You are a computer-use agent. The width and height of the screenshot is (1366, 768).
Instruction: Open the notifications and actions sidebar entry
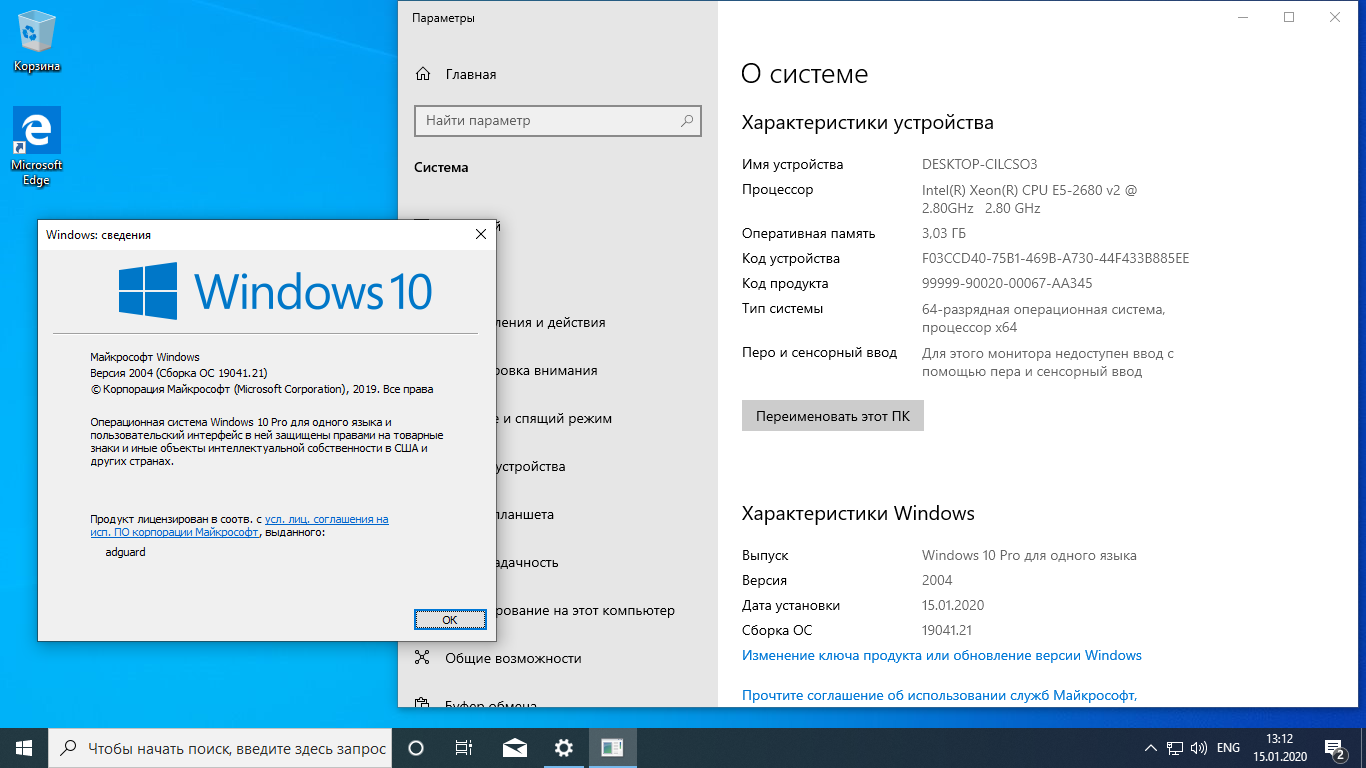point(607,322)
